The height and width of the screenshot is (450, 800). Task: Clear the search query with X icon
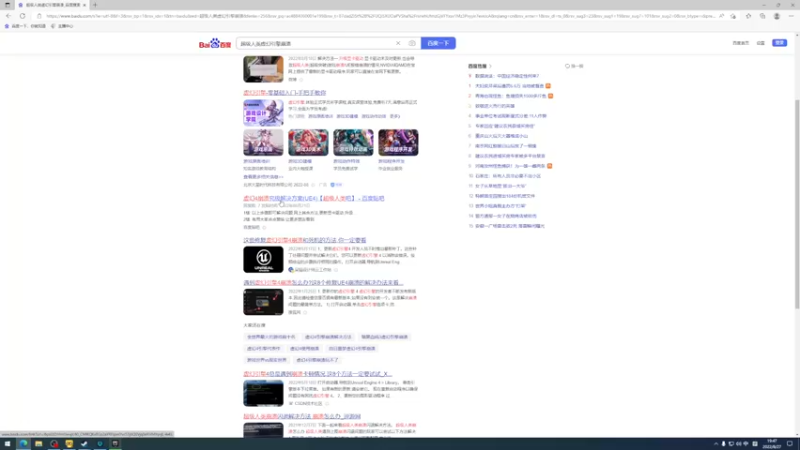pyautogui.click(x=398, y=43)
